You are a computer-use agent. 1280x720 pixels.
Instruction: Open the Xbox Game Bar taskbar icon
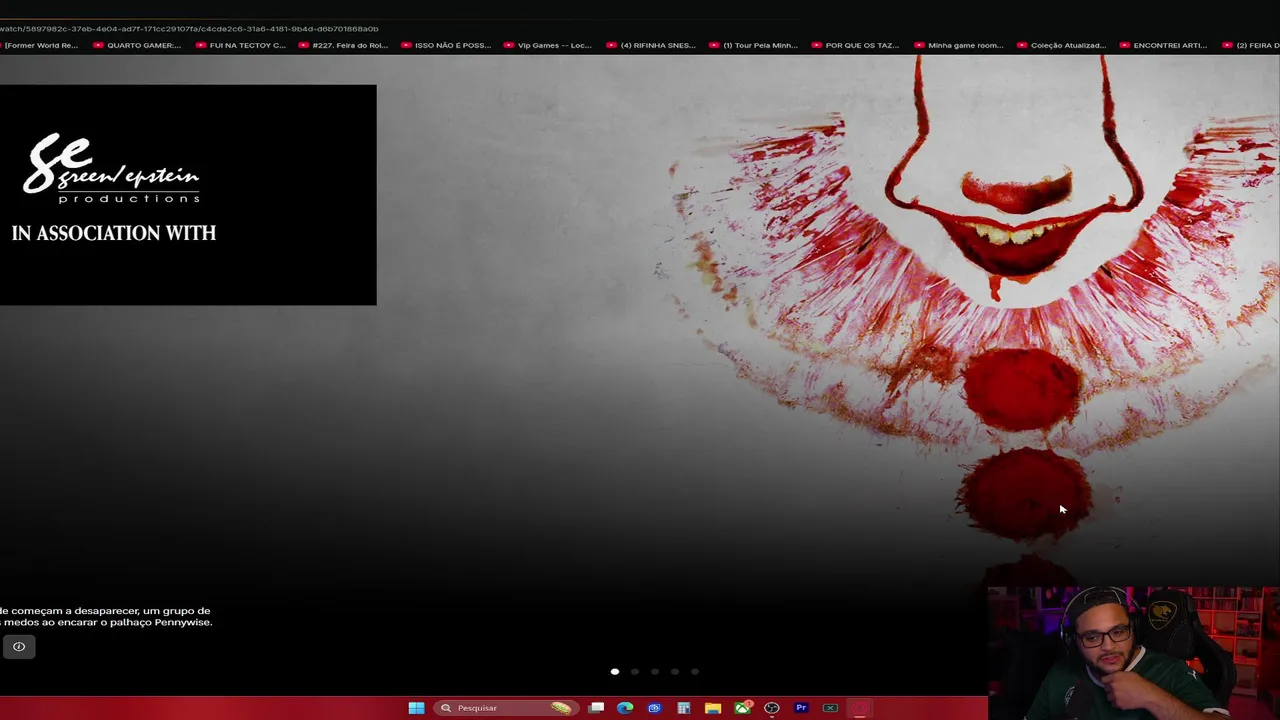pos(830,708)
